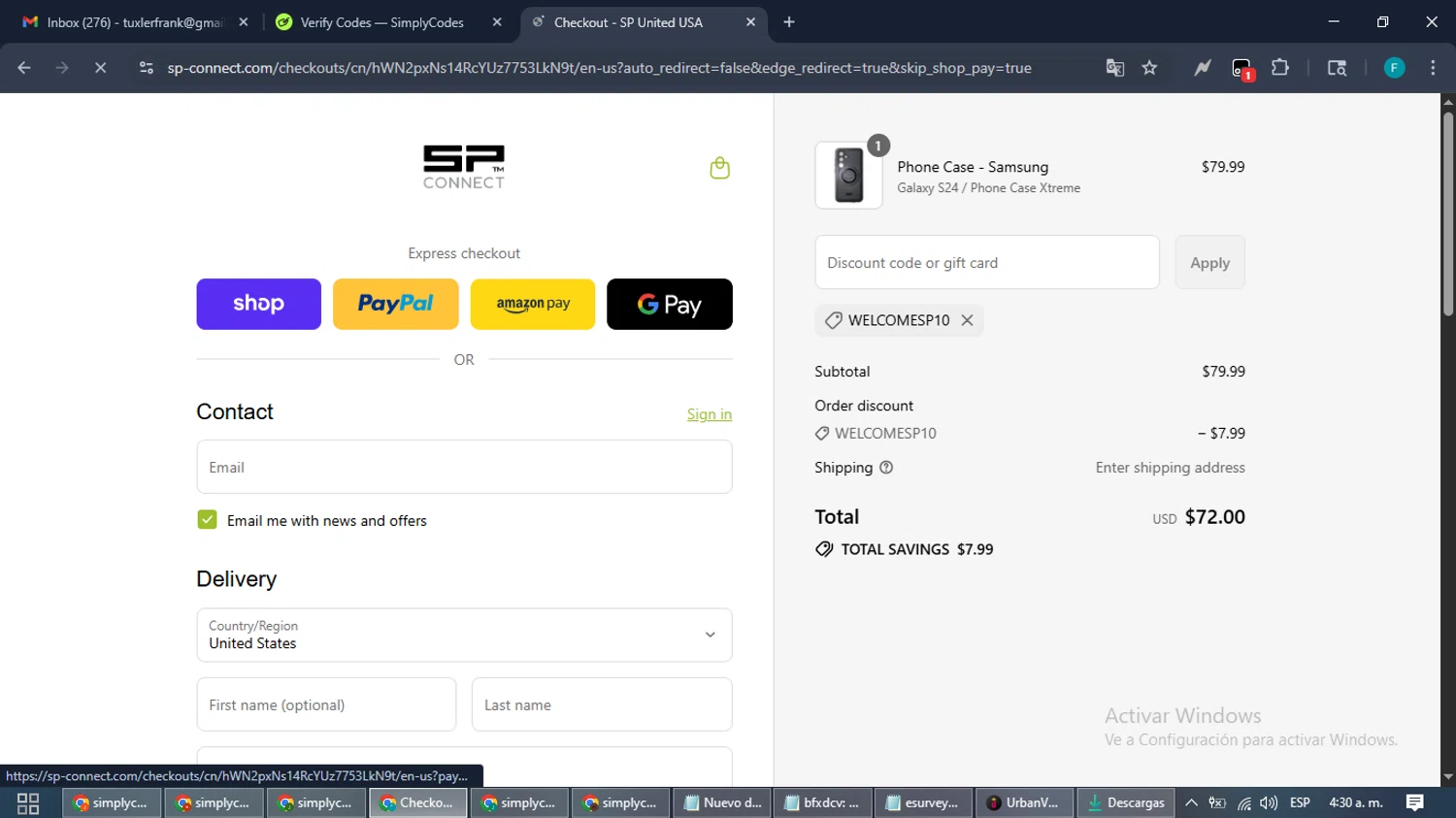Click the Last name field

(602, 704)
